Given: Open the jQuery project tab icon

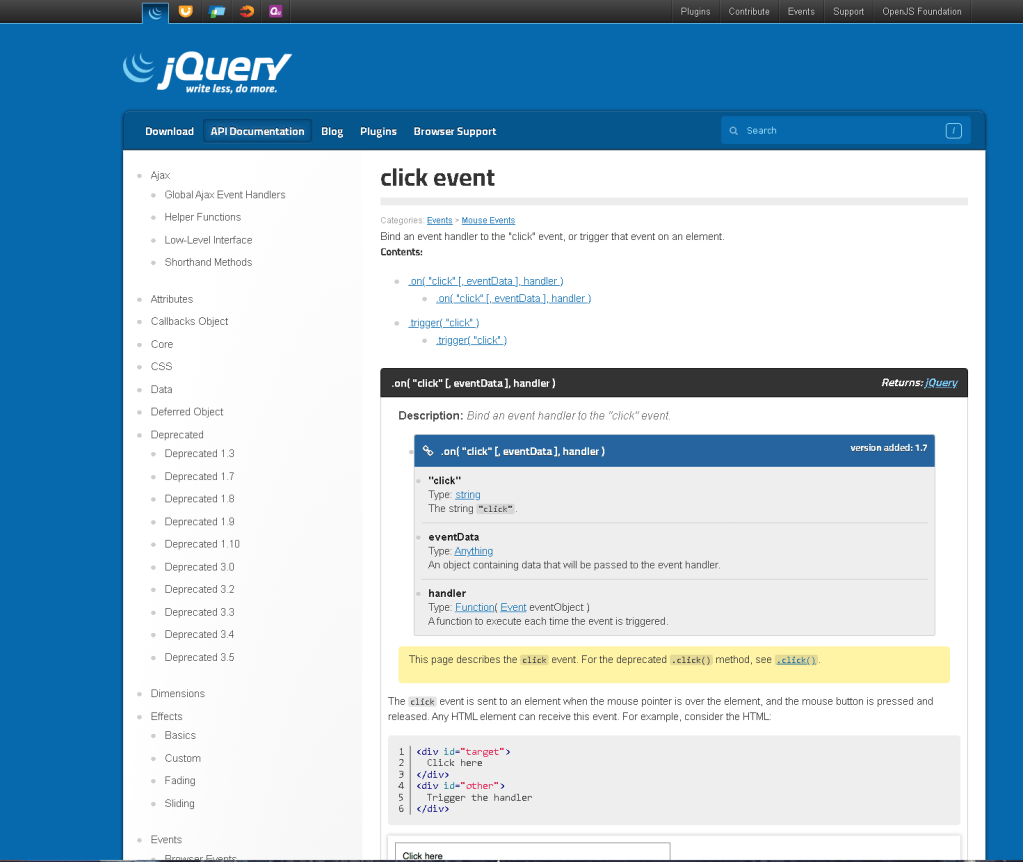Looking at the screenshot, I should click(155, 12).
